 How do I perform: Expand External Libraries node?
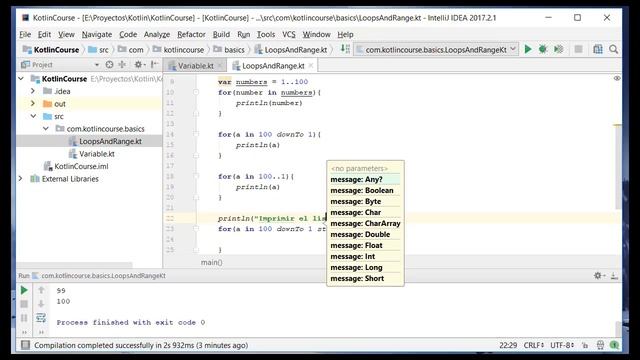click(x=20, y=179)
